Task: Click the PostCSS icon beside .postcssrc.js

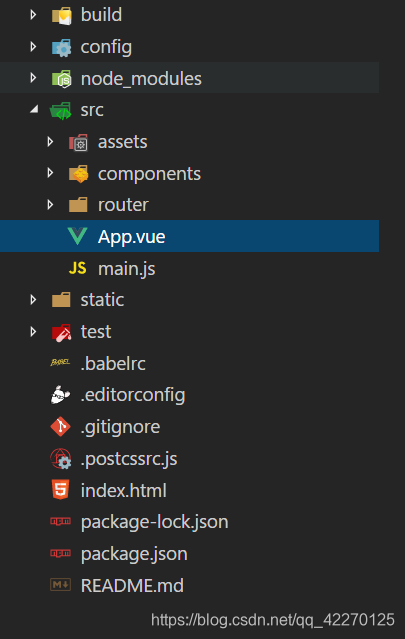Action: 61,458
